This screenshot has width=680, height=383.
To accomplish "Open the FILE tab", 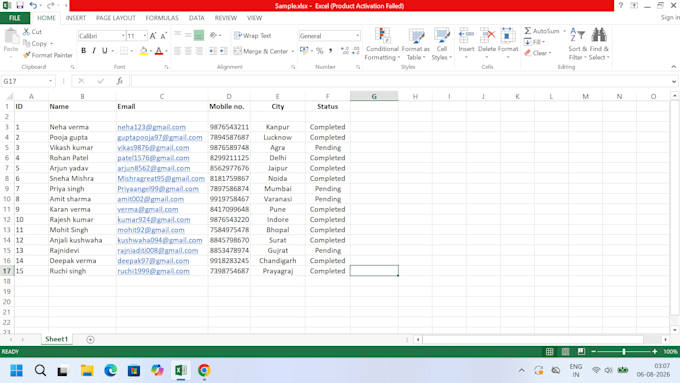I will (15, 18).
